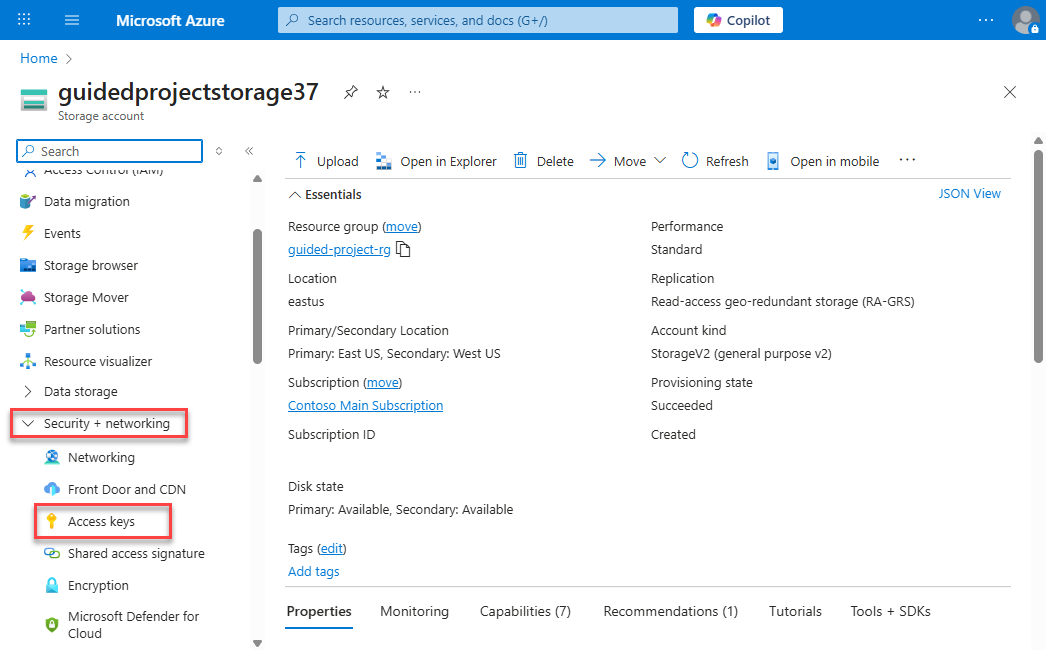Click the global Search resources box
Viewport: 1046px width, 650px height.
point(478,20)
